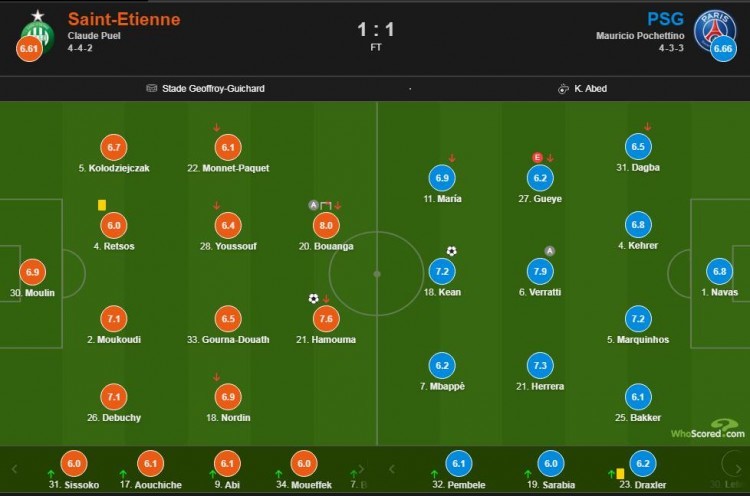Click the Saint-Etienne club crest

(38, 32)
